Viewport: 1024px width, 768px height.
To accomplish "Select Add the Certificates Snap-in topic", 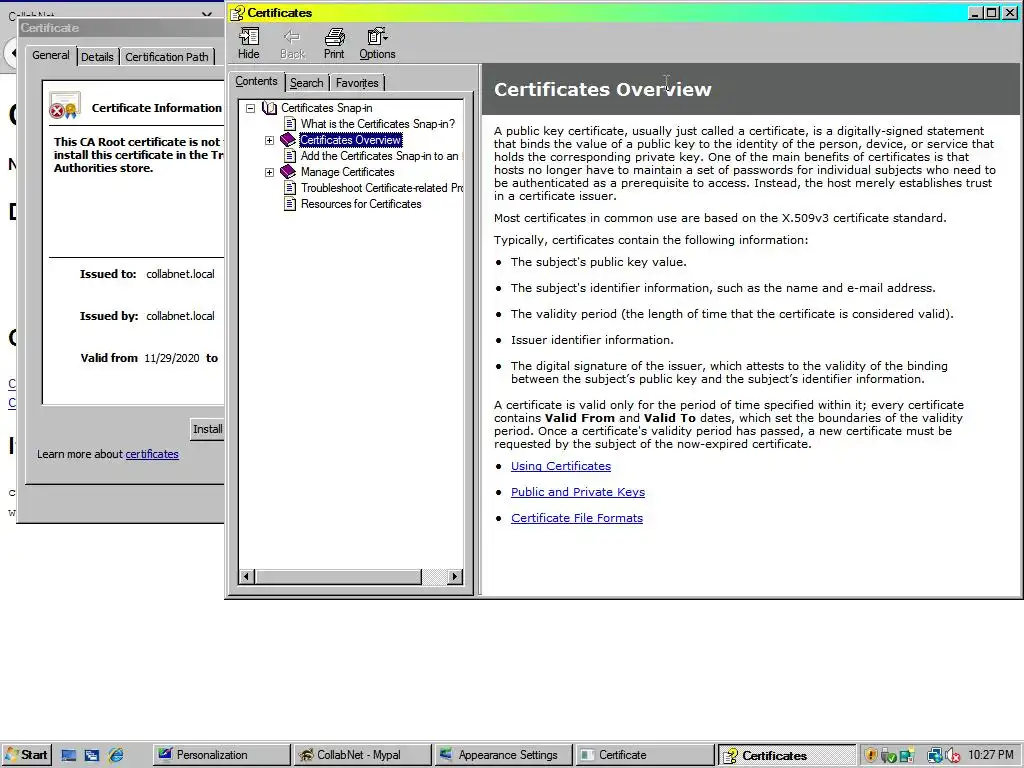I will pyautogui.click(x=379, y=156).
